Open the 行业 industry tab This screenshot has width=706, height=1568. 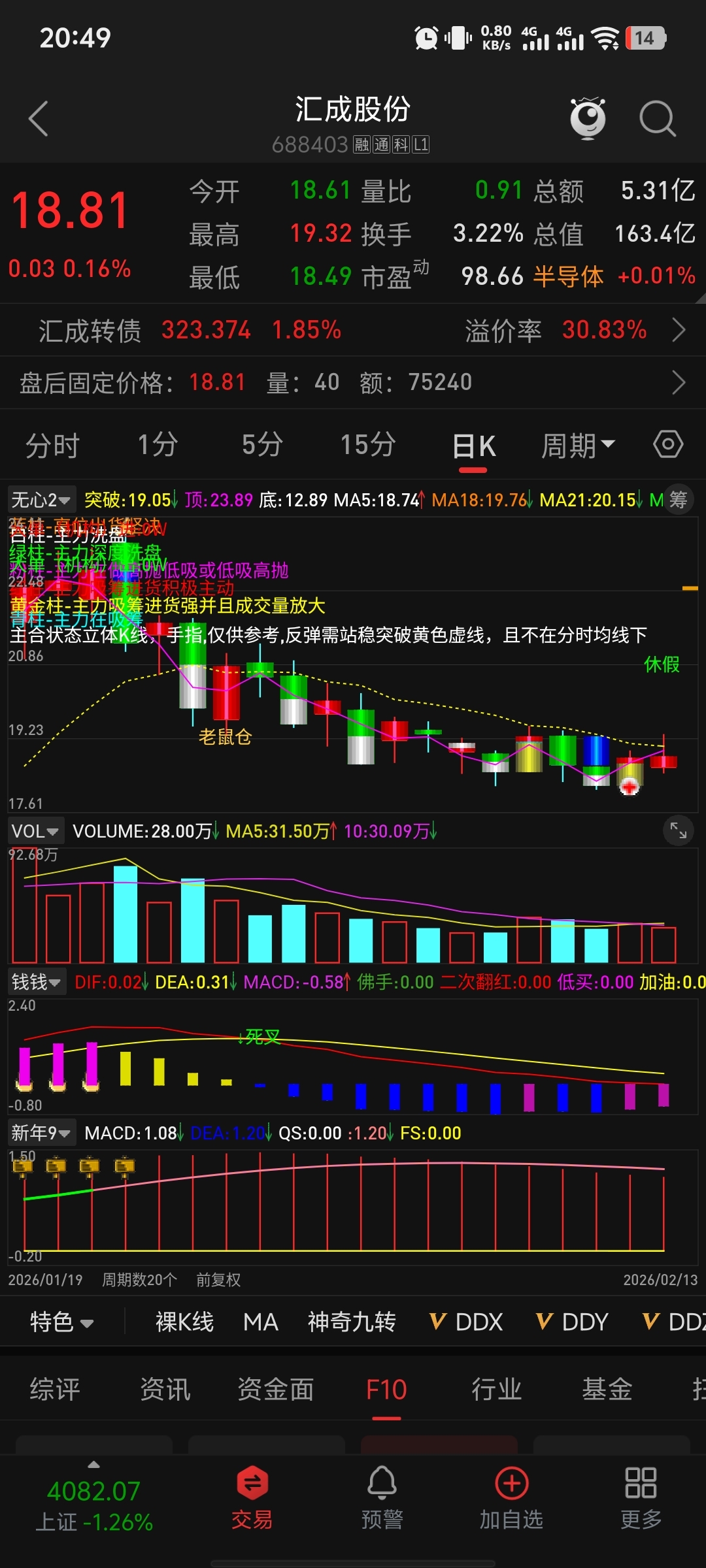(497, 1388)
